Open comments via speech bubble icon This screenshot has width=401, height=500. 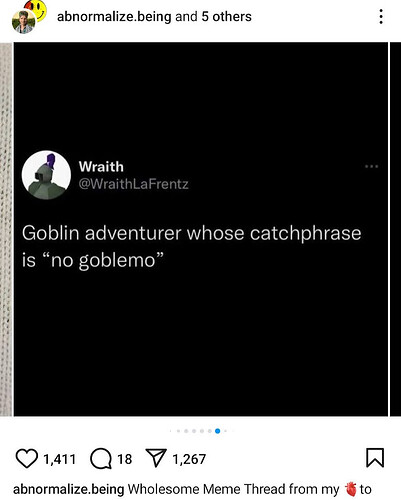click(x=101, y=459)
